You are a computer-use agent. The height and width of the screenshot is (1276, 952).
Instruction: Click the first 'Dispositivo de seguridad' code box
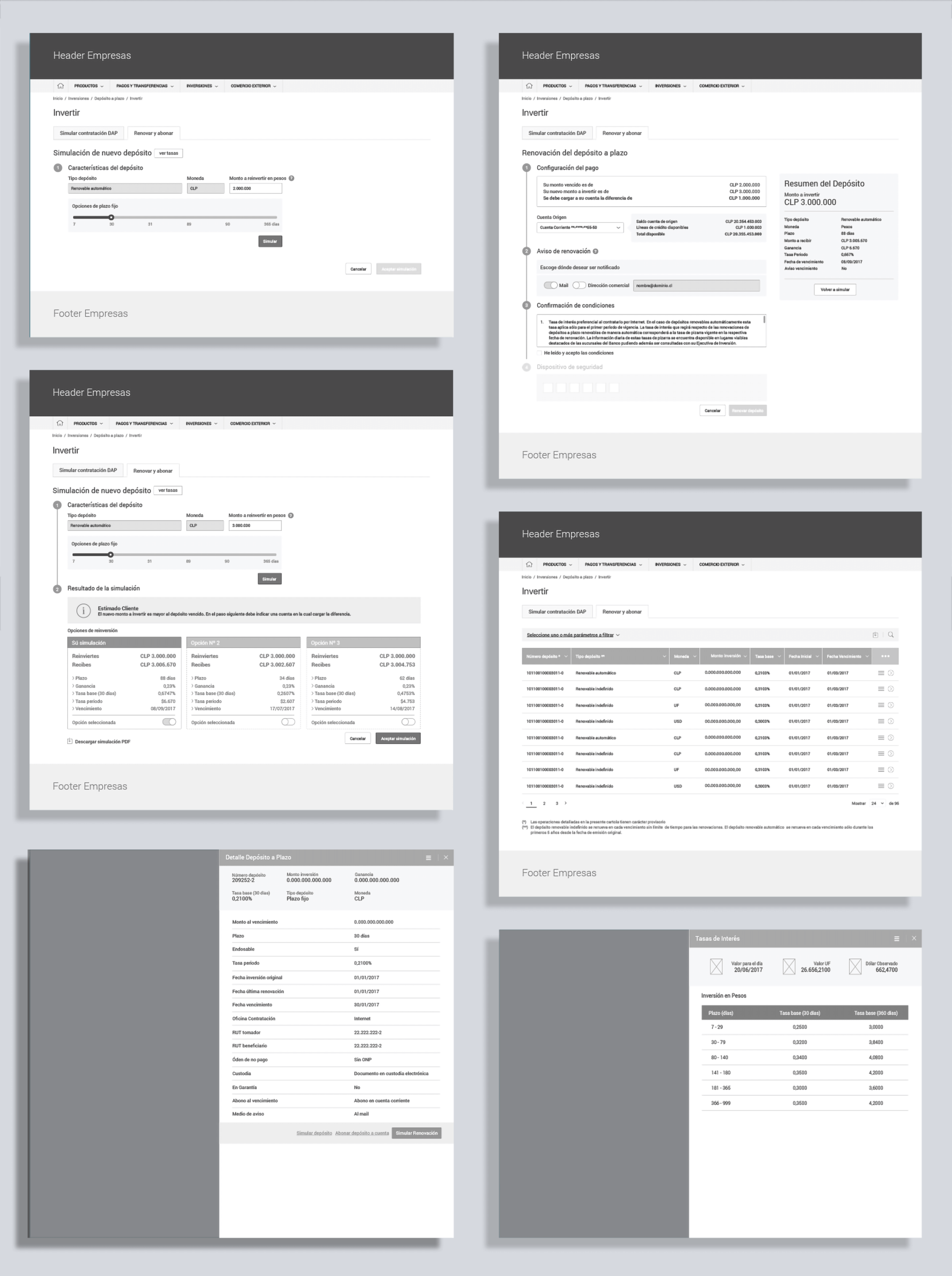pyautogui.click(x=548, y=388)
